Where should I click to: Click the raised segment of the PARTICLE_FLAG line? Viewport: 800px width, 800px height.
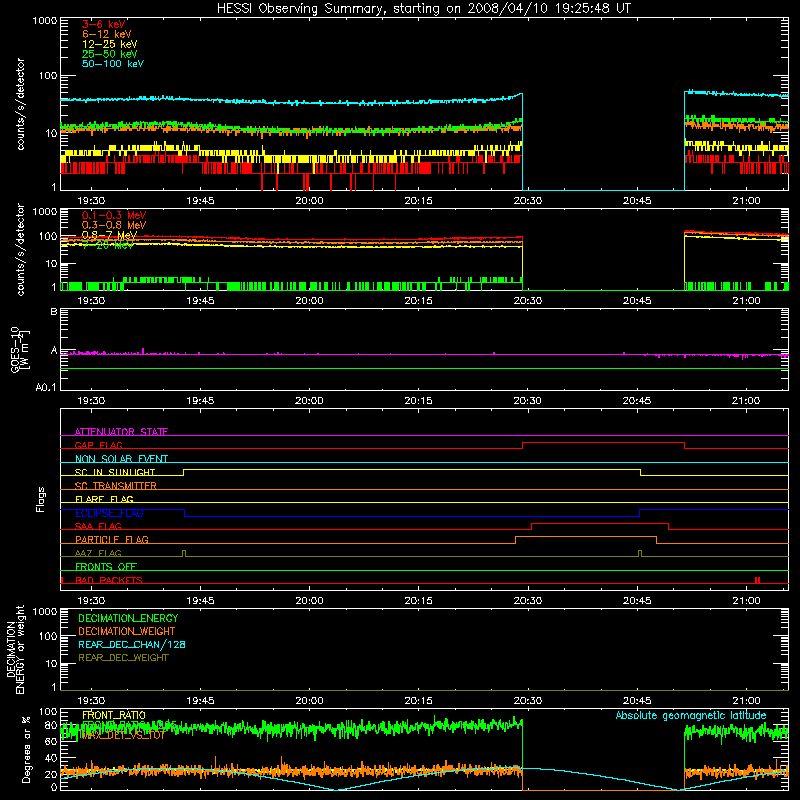pos(586,537)
